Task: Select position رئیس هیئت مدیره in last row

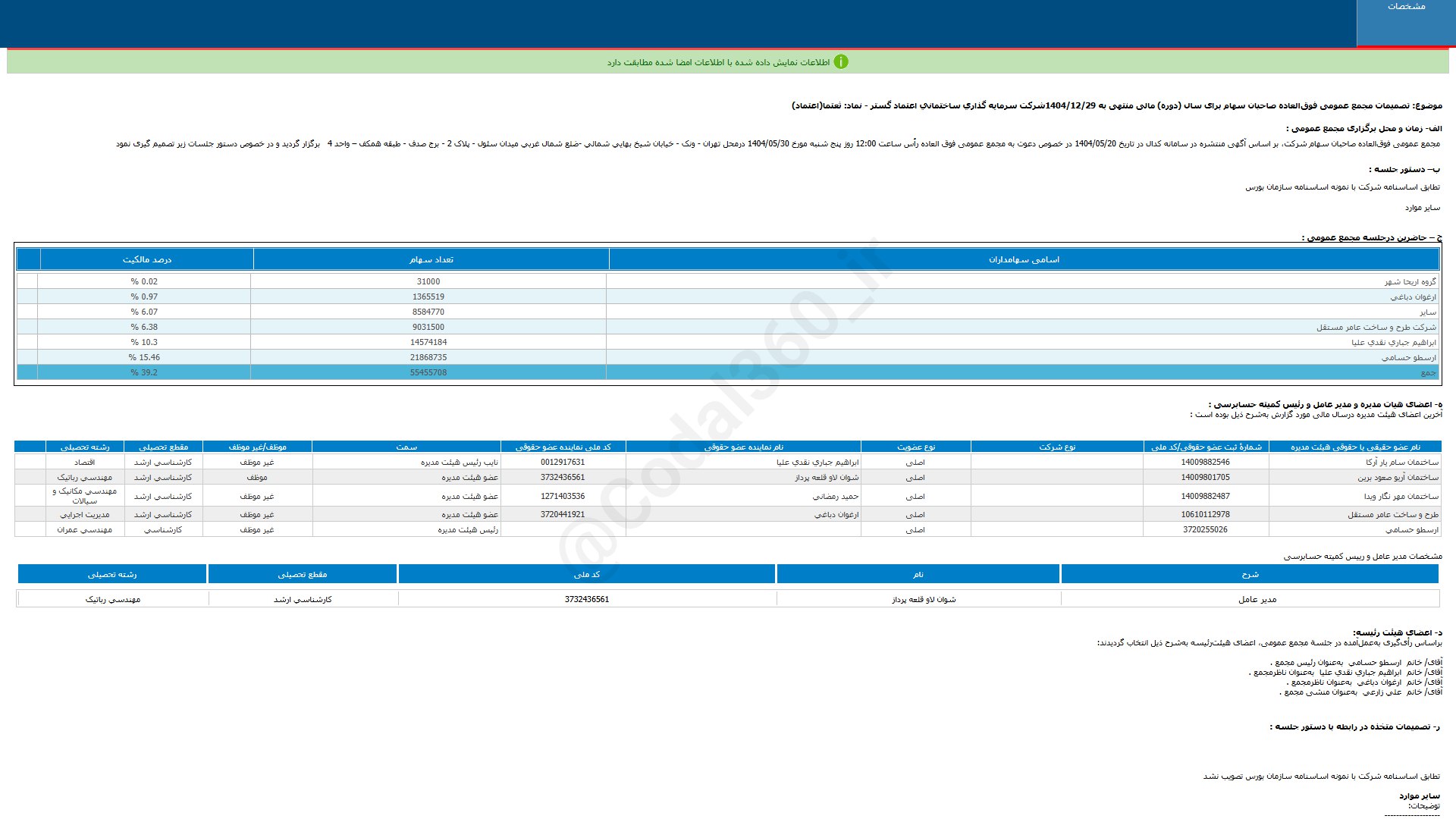Action: pyautogui.click(x=468, y=529)
